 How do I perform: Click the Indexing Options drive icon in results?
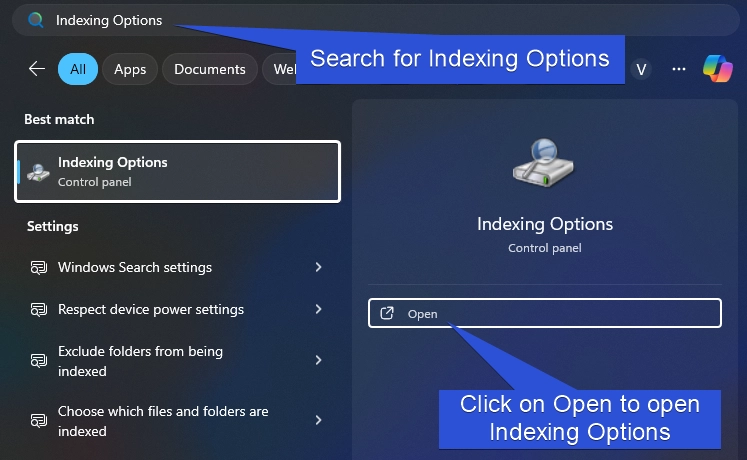pyautogui.click(x=38, y=172)
